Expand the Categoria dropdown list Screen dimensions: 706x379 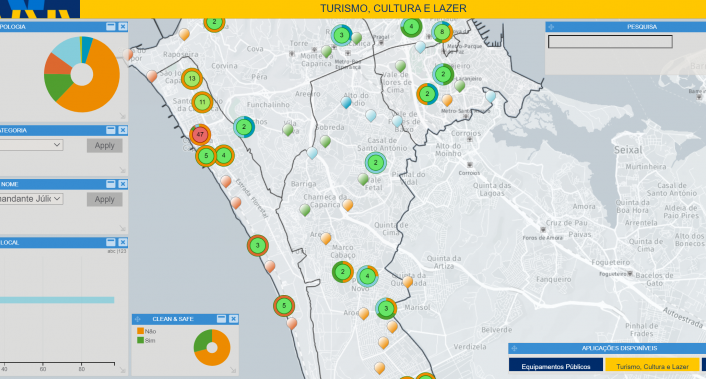[31, 145]
